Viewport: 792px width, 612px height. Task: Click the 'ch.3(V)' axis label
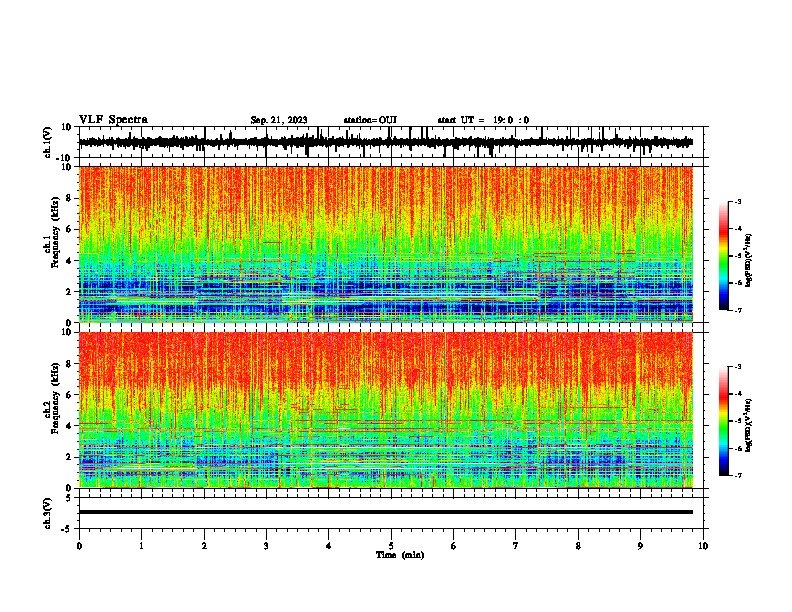tap(48, 513)
